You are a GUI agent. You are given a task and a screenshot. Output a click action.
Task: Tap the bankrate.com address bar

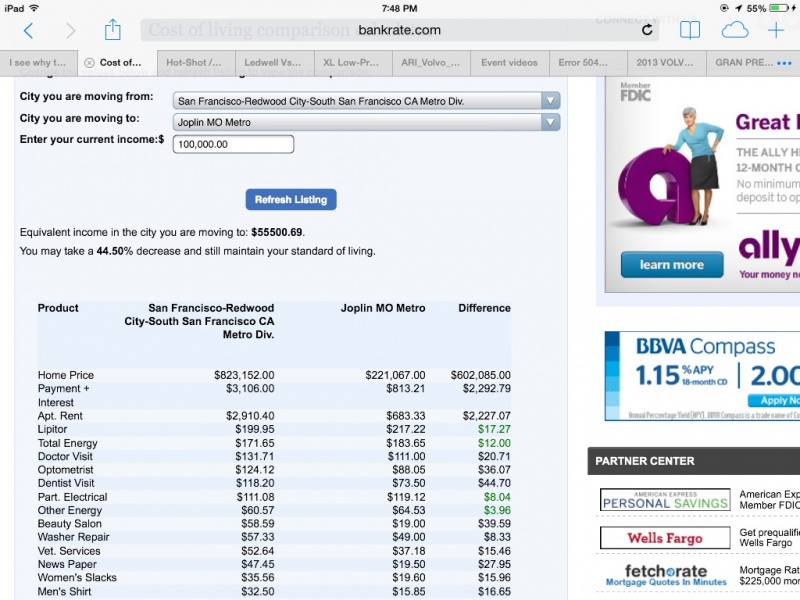click(x=399, y=30)
